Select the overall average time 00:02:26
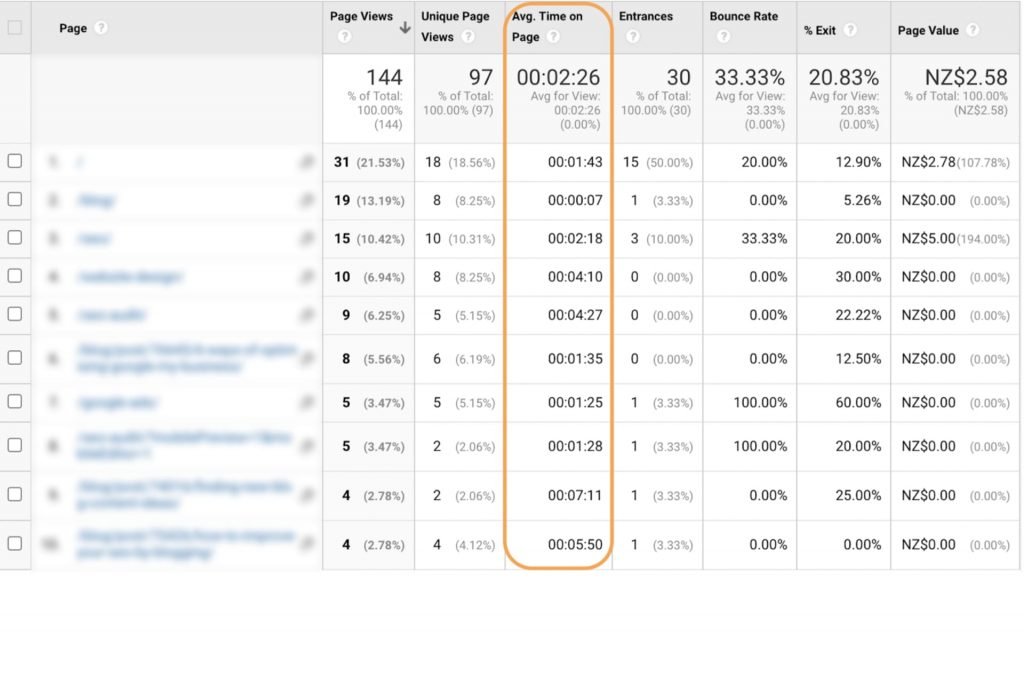Image resolution: width=1024 pixels, height=683 pixels. coord(558,77)
